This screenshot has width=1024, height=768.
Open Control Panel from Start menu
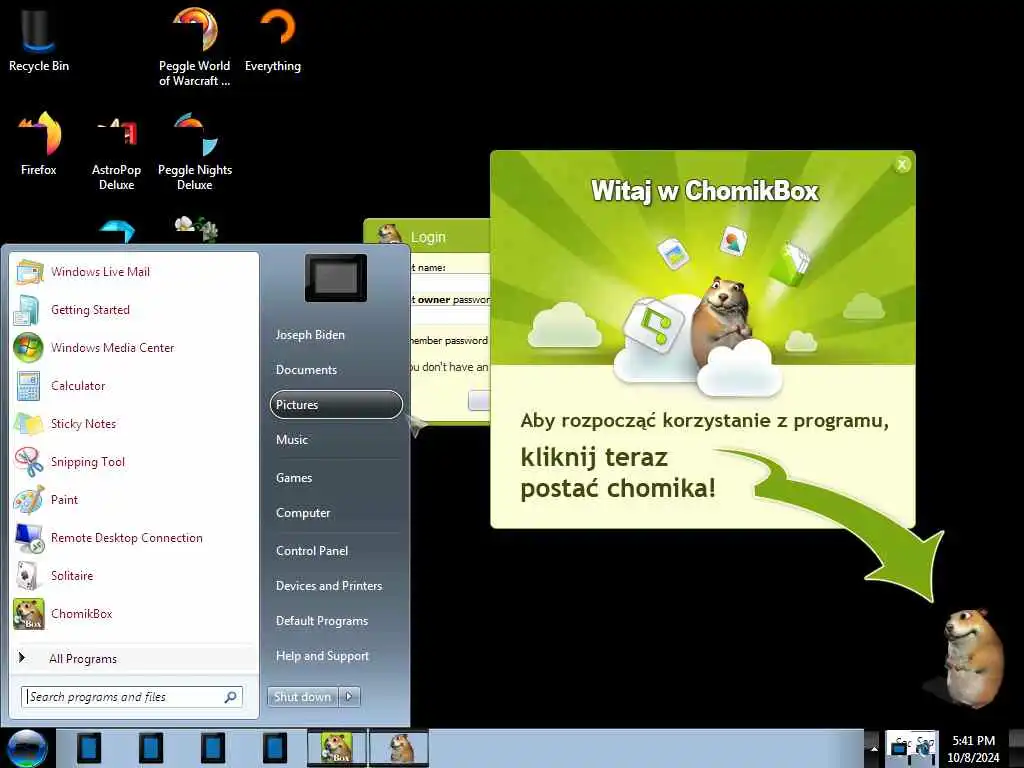312,551
